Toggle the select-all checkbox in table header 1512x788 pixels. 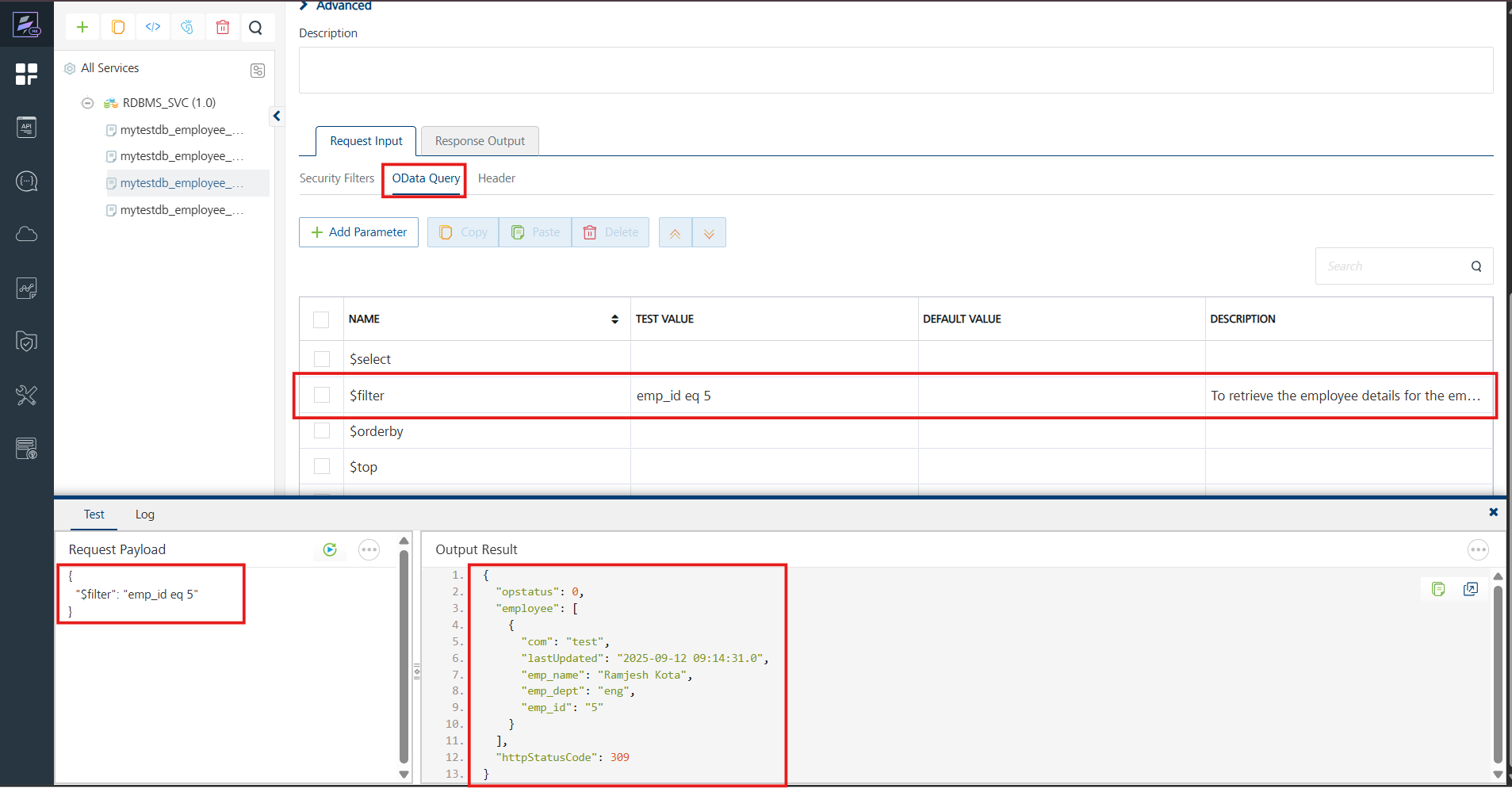[321, 319]
